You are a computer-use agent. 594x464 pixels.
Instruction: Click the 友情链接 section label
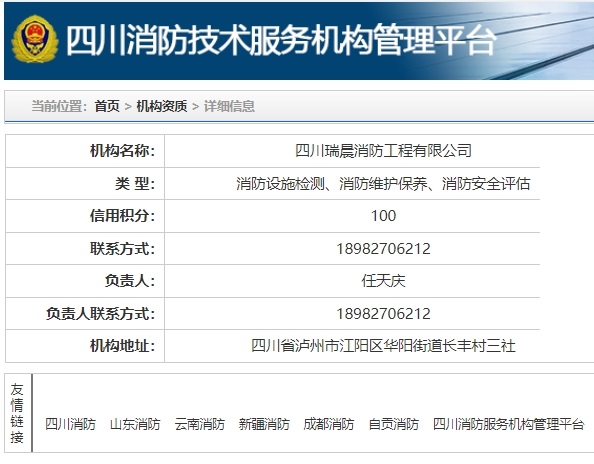17,413
